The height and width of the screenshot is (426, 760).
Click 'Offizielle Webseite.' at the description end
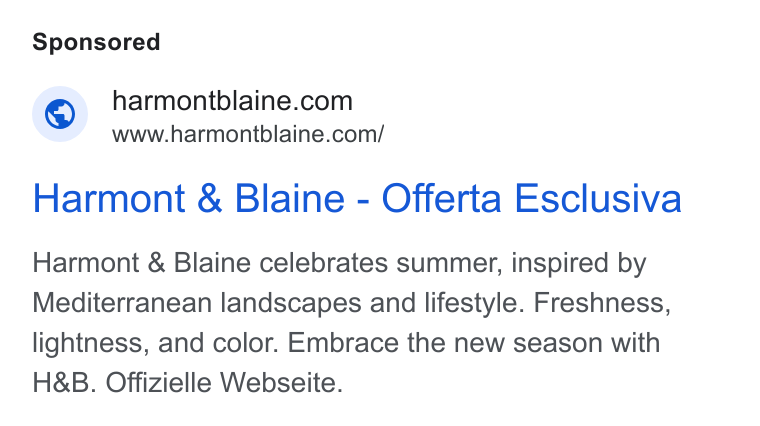click(224, 382)
